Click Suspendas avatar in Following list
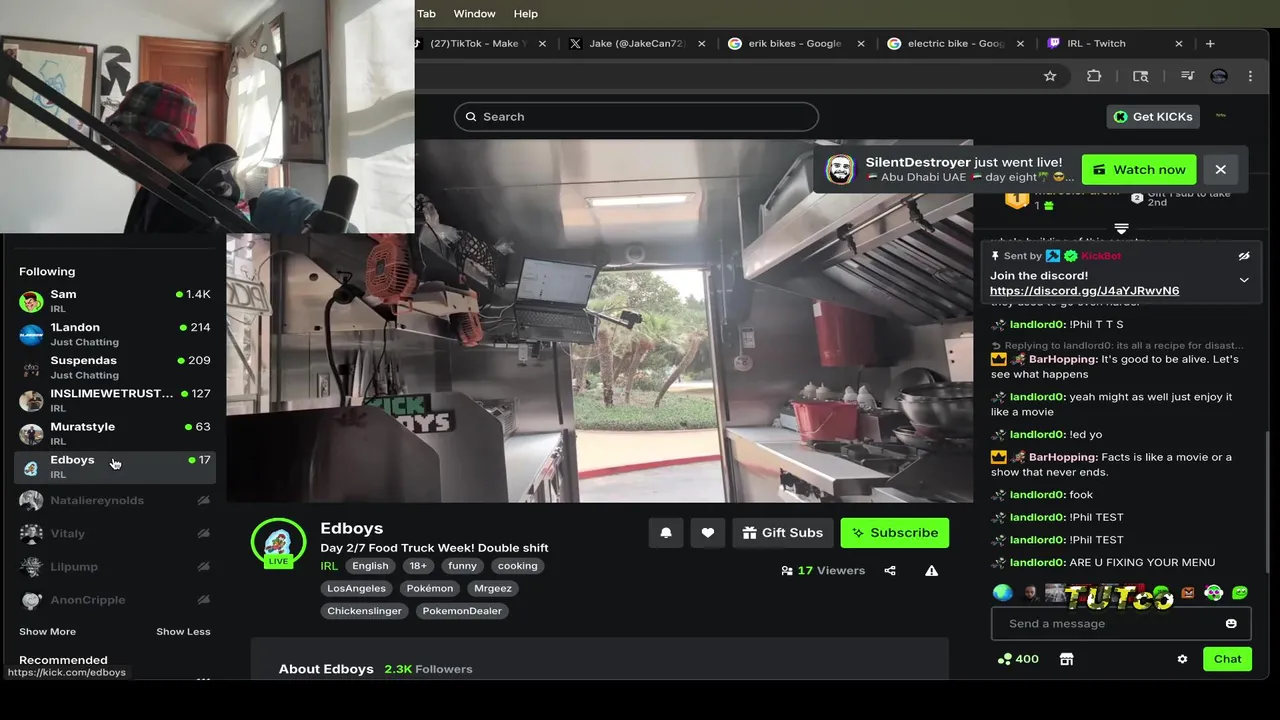The image size is (1280, 720). pyautogui.click(x=31, y=367)
